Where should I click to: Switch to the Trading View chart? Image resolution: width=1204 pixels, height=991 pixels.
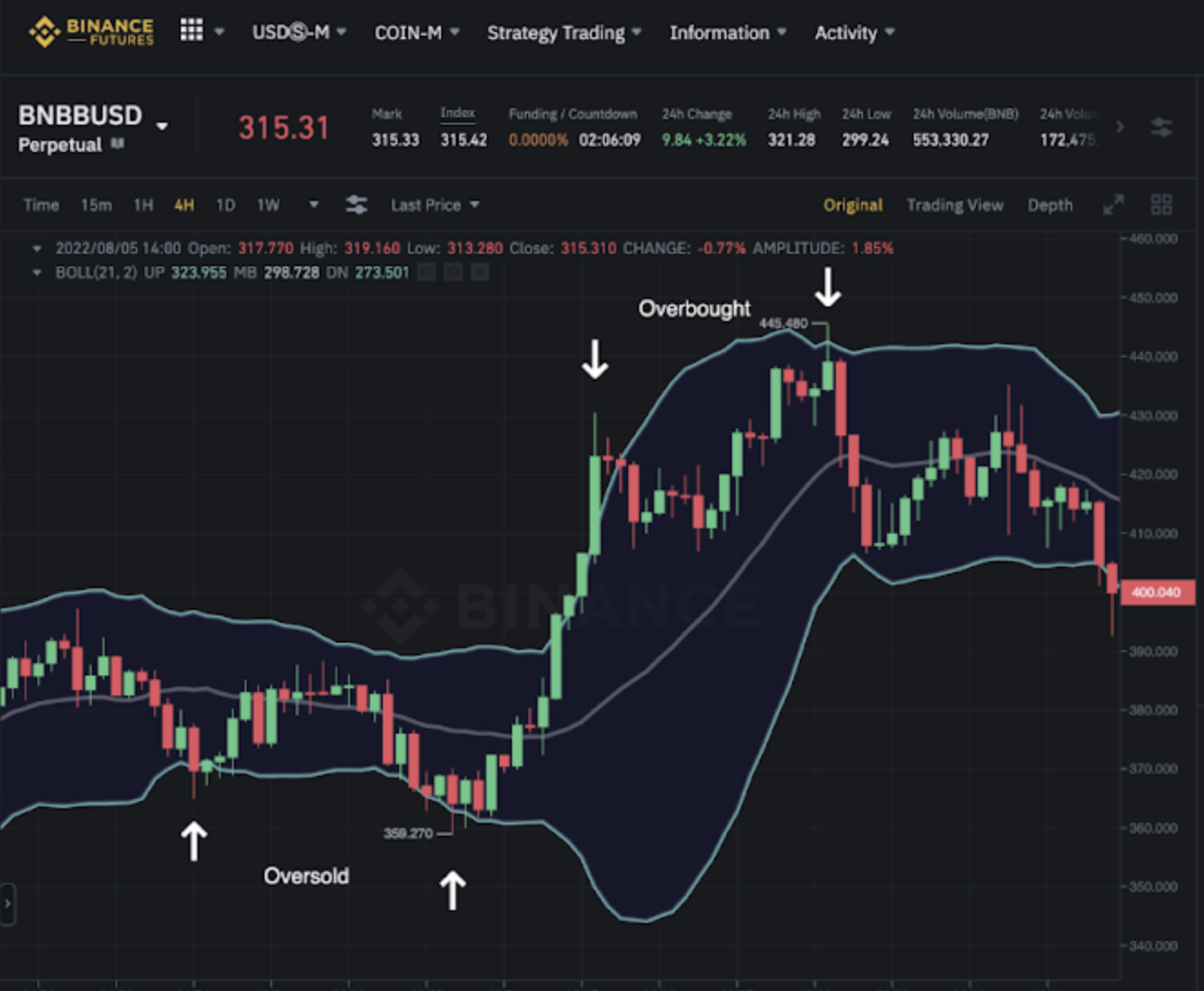coord(955,205)
